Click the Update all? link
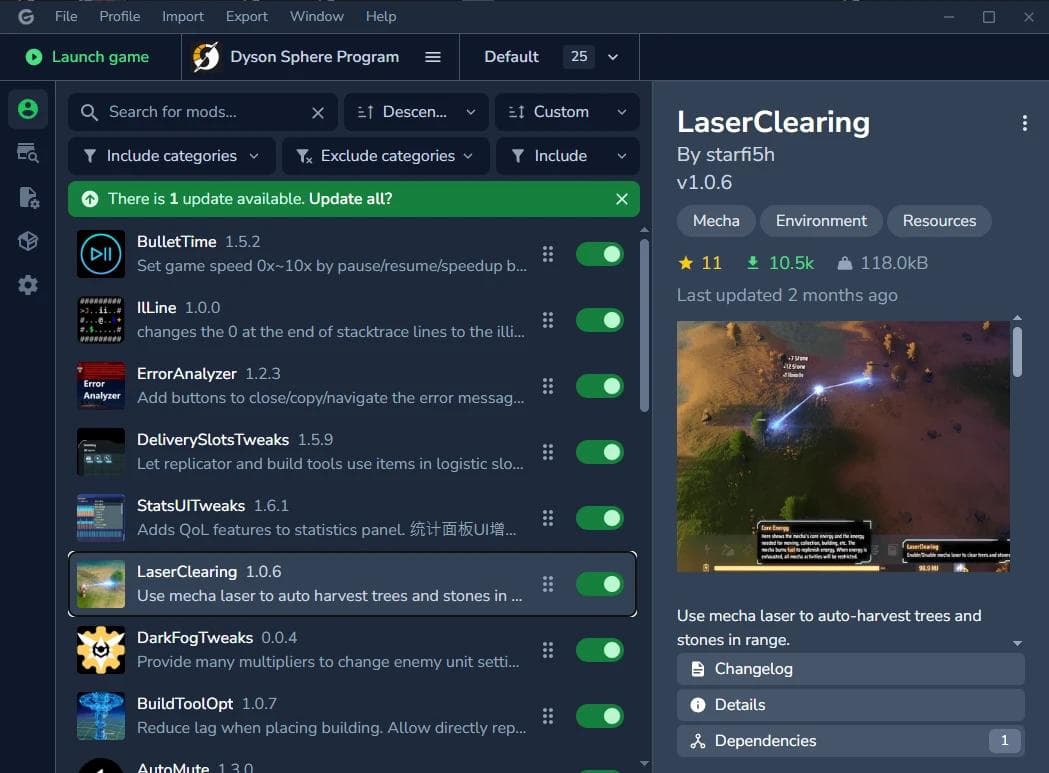The image size is (1049, 773). click(x=351, y=199)
